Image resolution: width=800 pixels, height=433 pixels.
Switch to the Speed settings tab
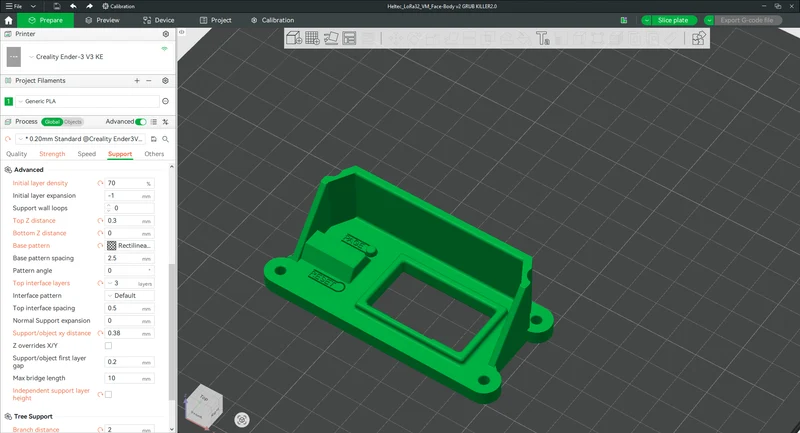click(x=86, y=154)
